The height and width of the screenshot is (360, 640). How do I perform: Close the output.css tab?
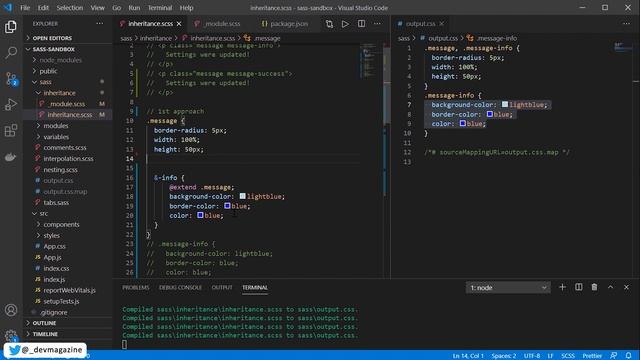click(442, 24)
